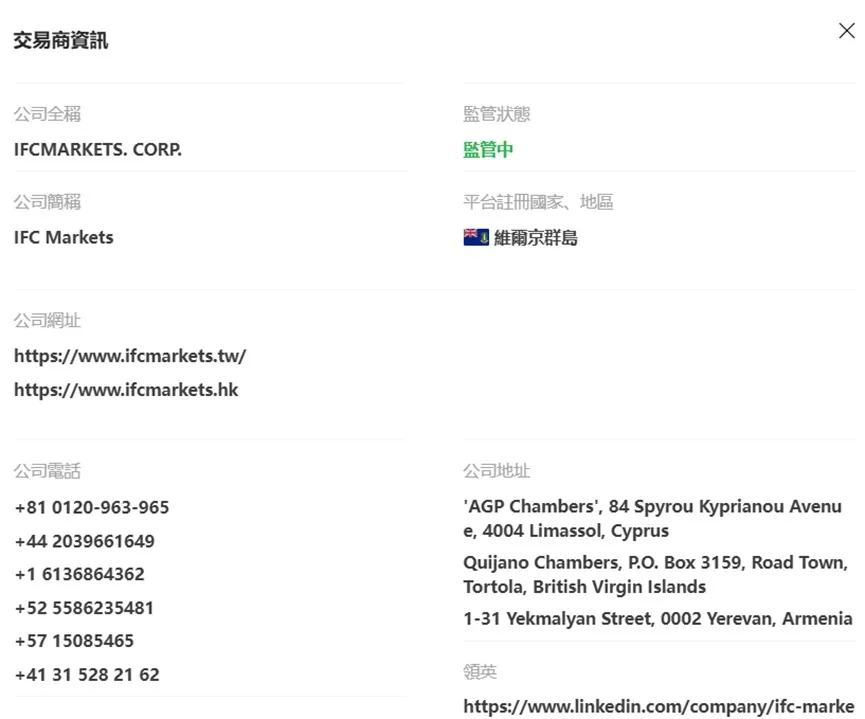Image resolution: width=865 pixels, height=719 pixels.
Task: Click the Yekmalyan Street Yerevan address
Action: (x=658, y=619)
